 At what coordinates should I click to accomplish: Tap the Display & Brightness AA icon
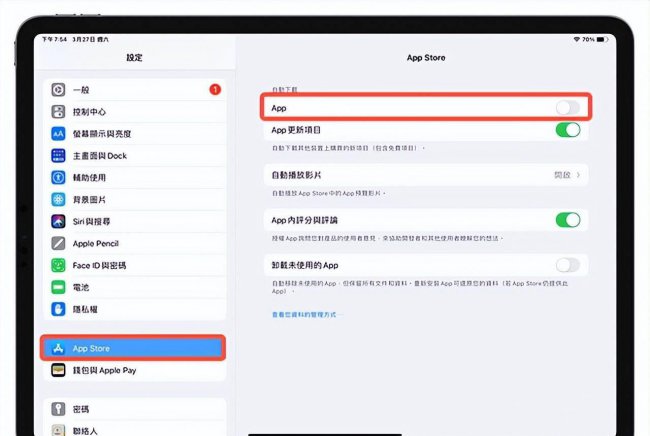pyautogui.click(x=58, y=133)
